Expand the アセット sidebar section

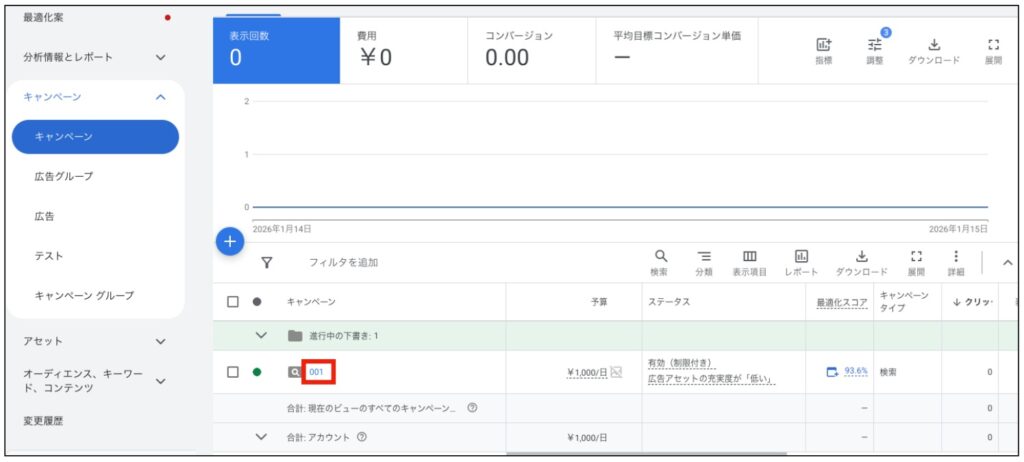click(x=160, y=342)
